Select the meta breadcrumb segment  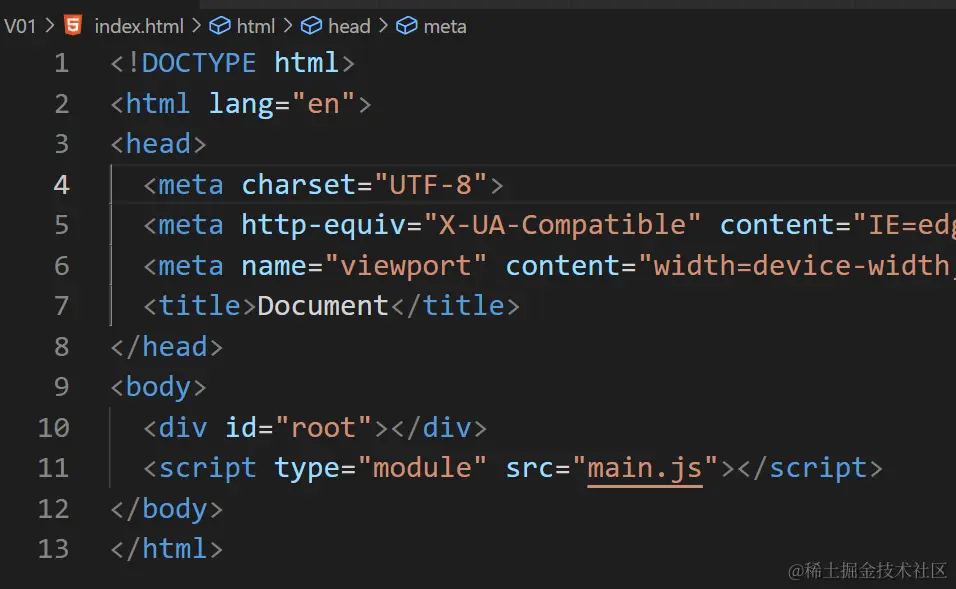(x=444, y=26)
